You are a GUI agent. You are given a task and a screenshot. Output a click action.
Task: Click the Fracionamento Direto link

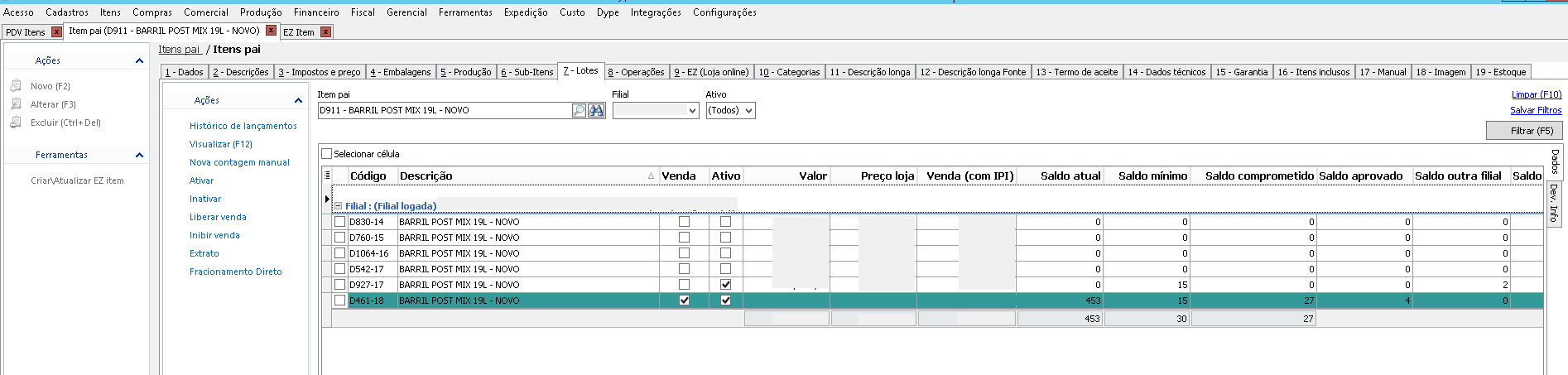[x=236, y=272]
